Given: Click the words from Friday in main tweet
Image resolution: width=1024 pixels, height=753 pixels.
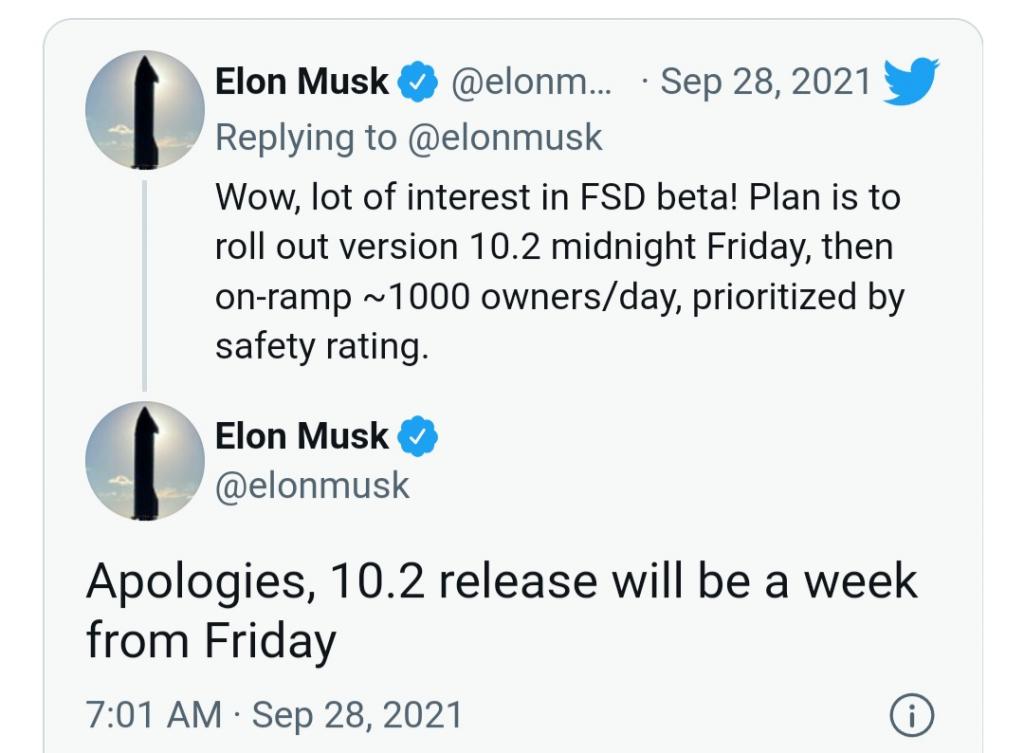Looking at the screenshot, I should point(211,641).
